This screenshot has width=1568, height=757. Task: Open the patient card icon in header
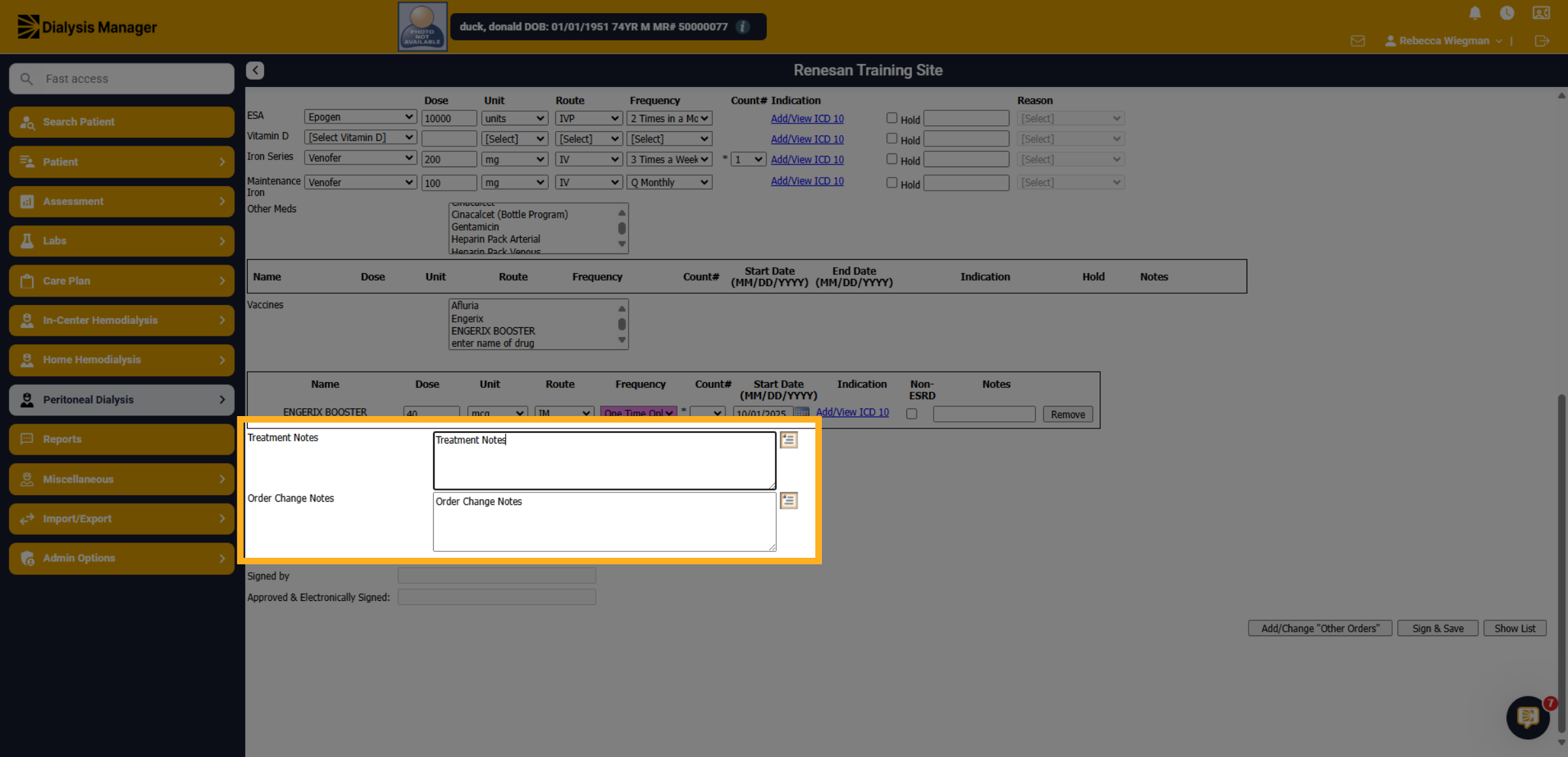pos(1541,13)
